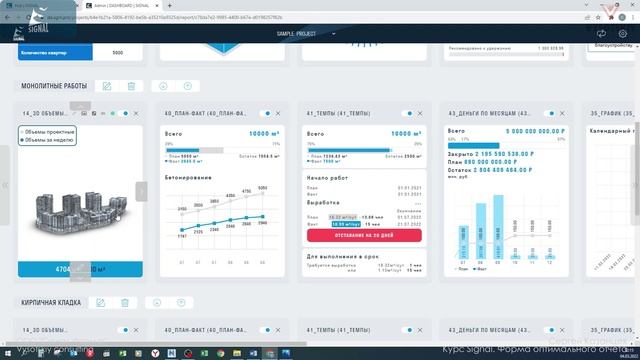Open the browser extensions puzzle icon
This screenshot has width=640, height=360.
point(611,18)
